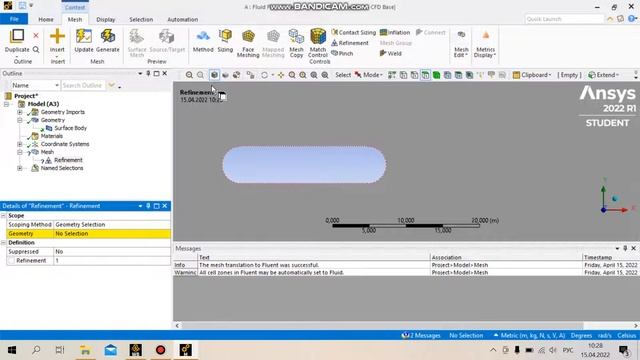Image resolution: width=640 pixels, height=360 pixels.
Task: Collapse the Geometry tree node
Action: coord(20,120)
